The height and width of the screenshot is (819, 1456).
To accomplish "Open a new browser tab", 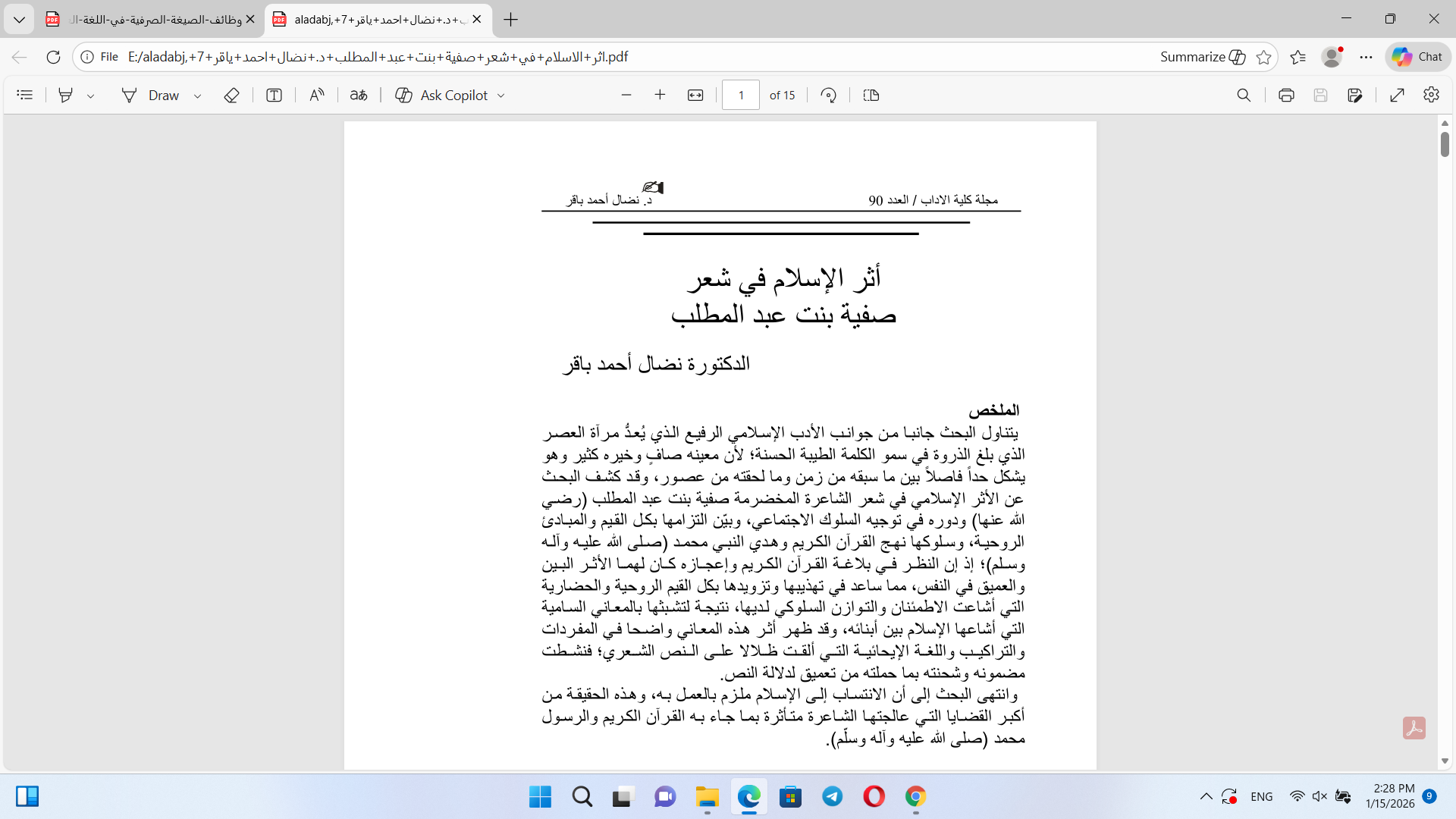I will (511, 20).
